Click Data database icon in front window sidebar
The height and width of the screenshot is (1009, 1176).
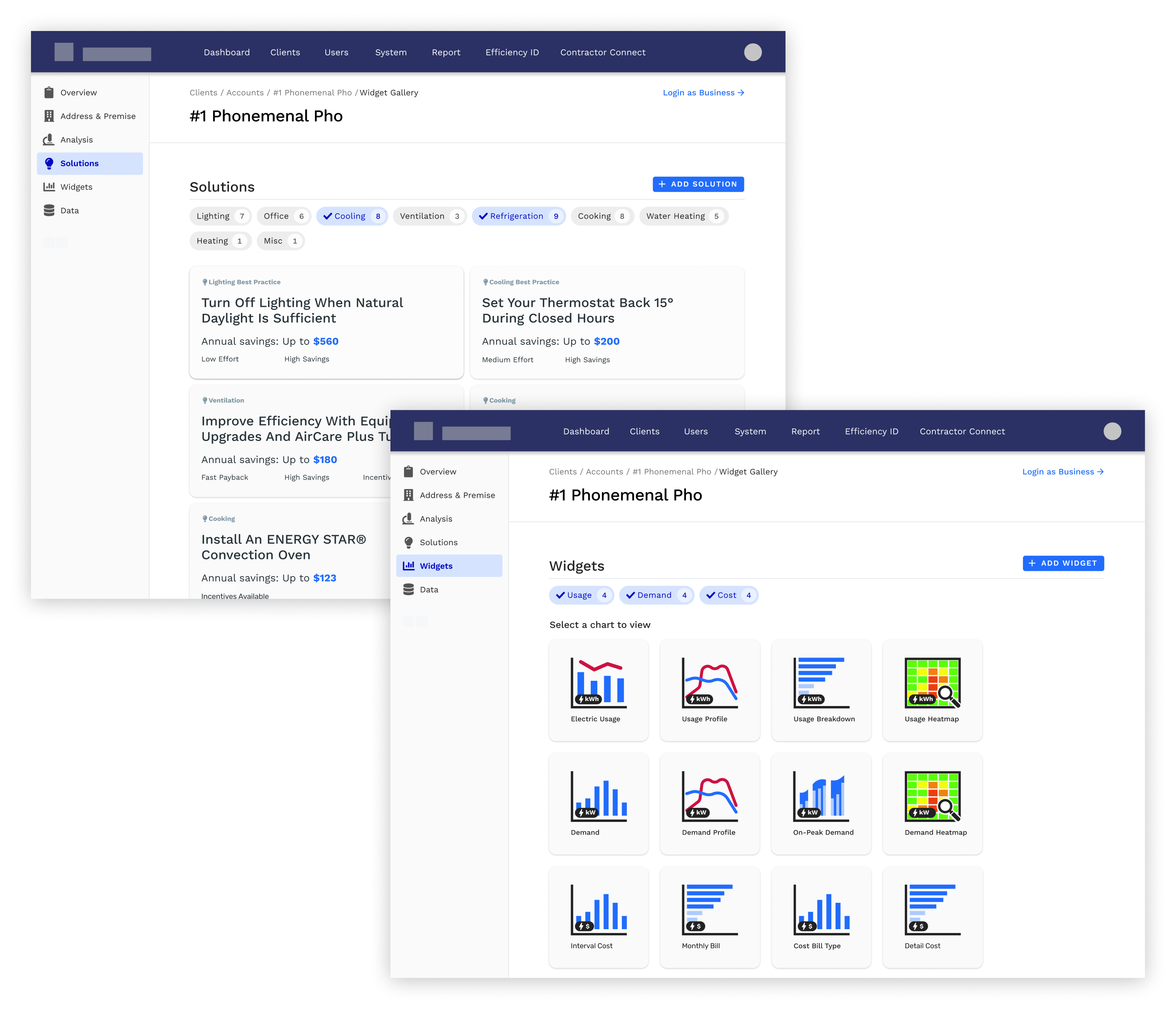point(408,589)
